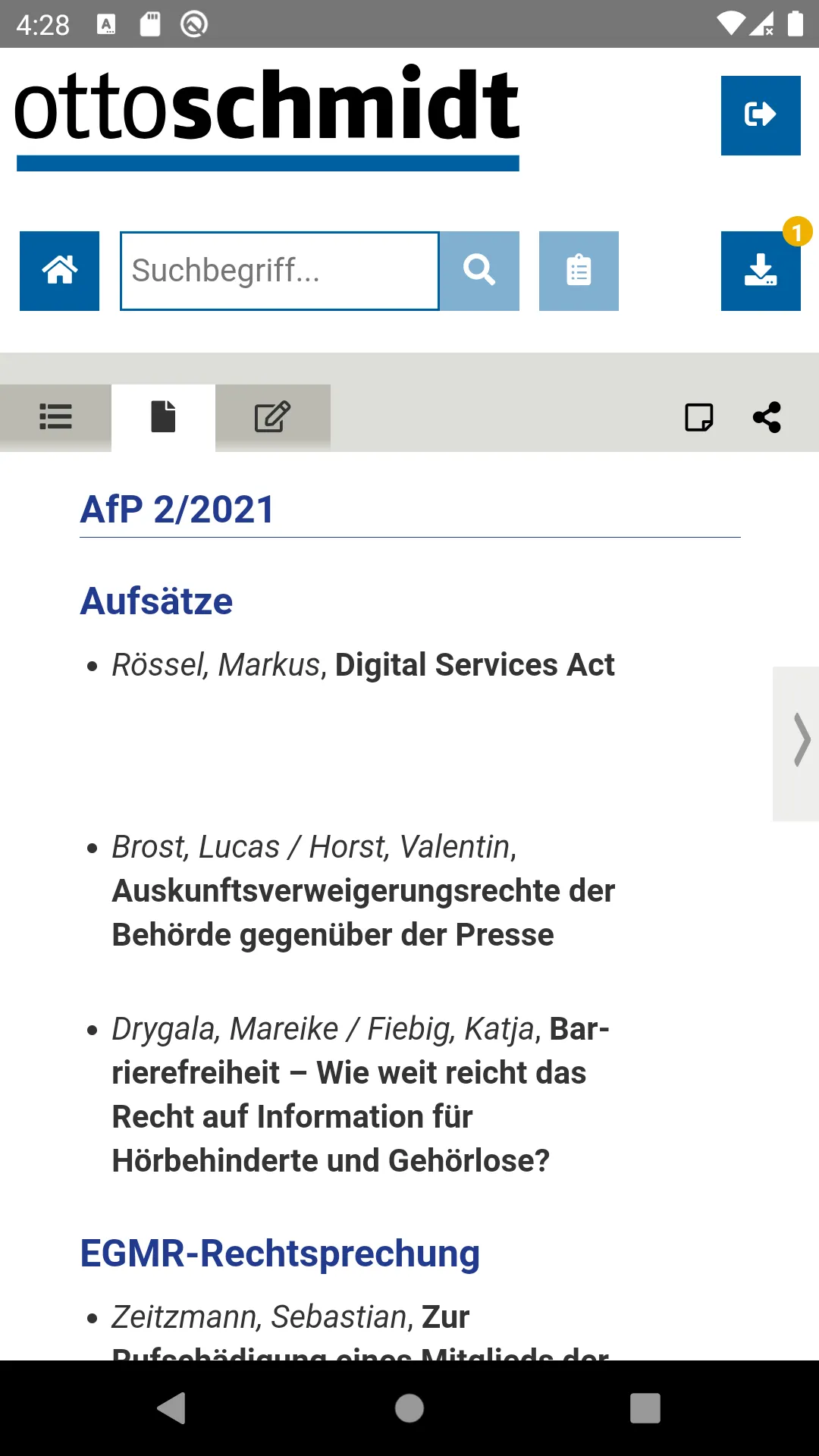Expand side panel with right chevron
Screen dimensions: 819x1456
point(796,743)
